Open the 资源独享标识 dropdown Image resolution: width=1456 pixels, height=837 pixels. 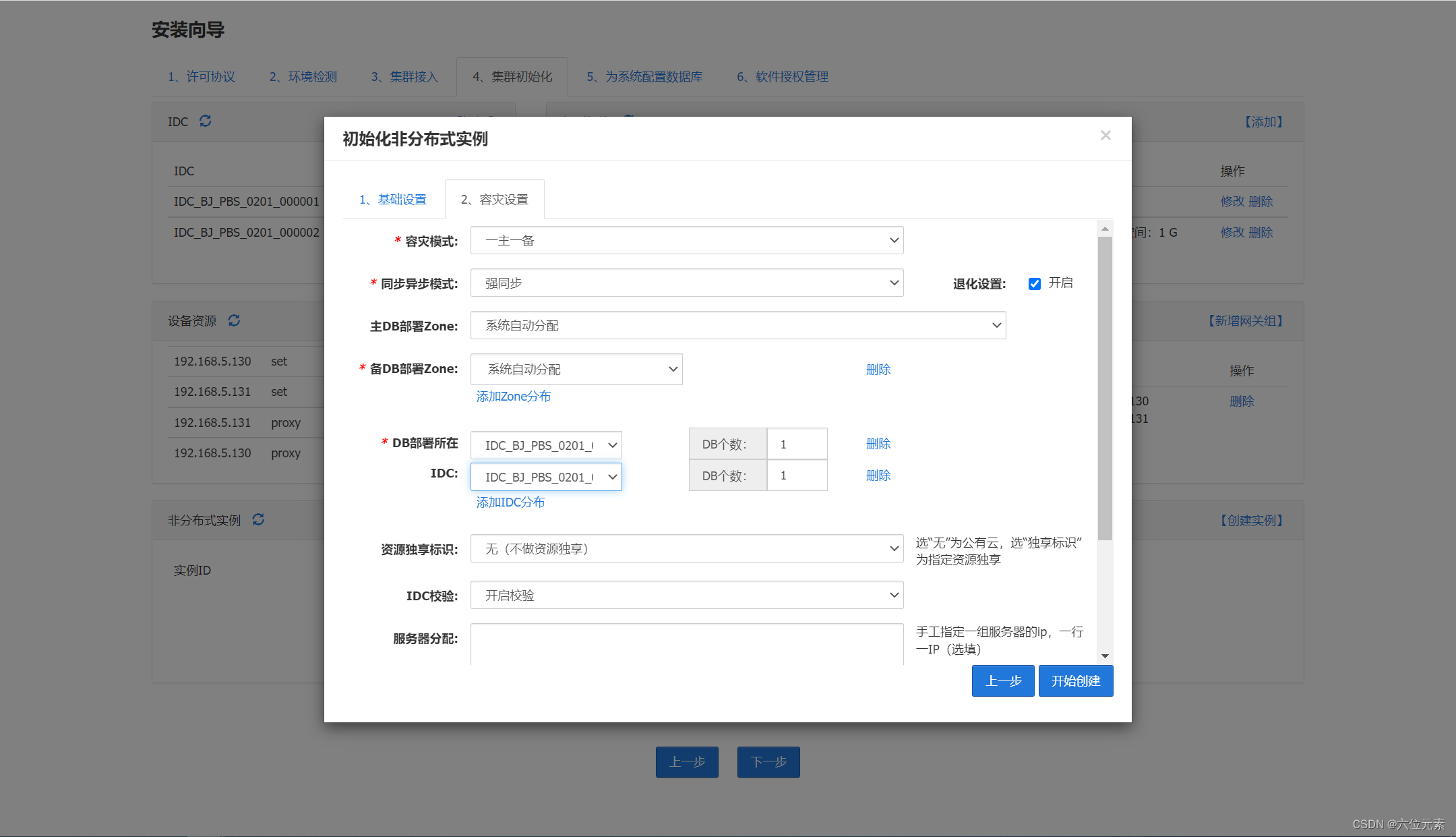pyautogui.click(x=686, y=549)
